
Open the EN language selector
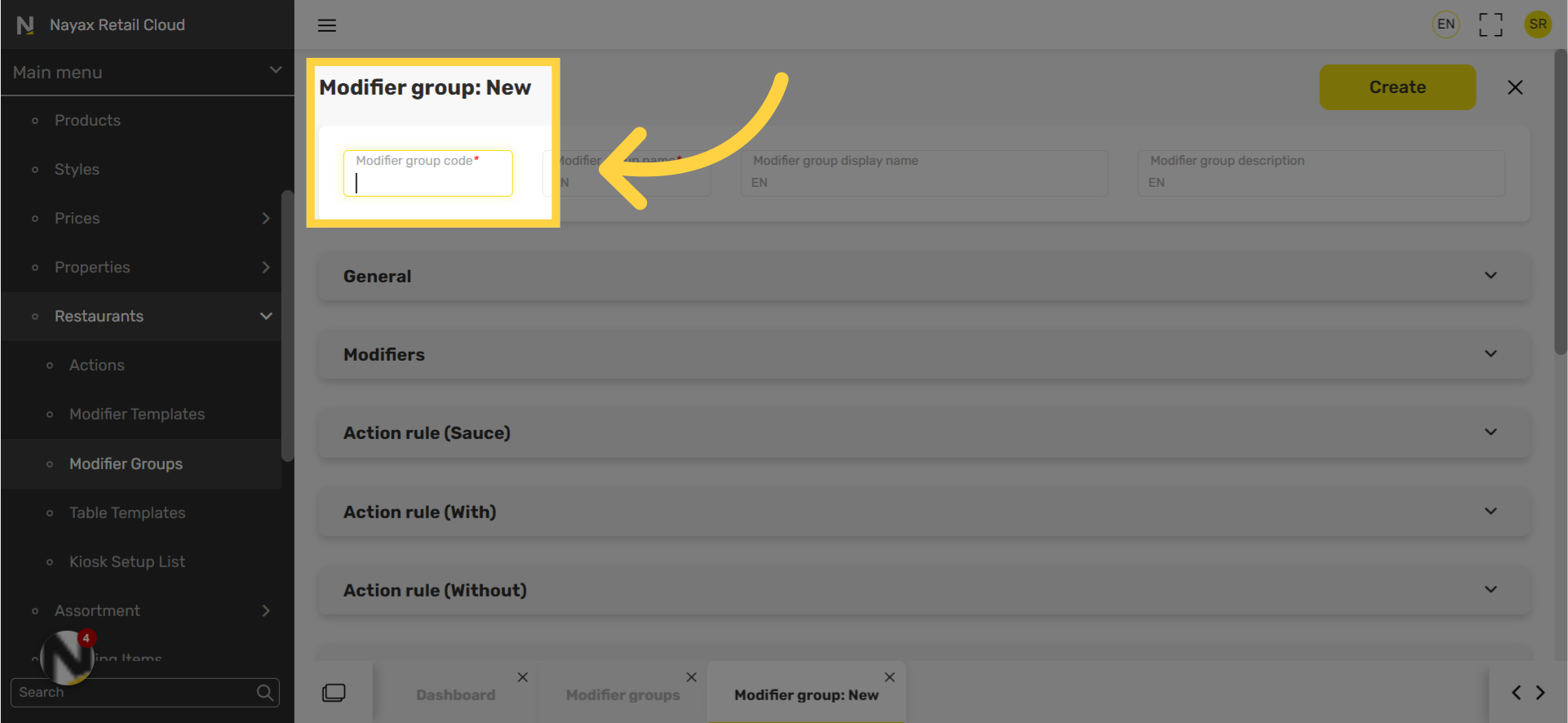point(1446,24)
